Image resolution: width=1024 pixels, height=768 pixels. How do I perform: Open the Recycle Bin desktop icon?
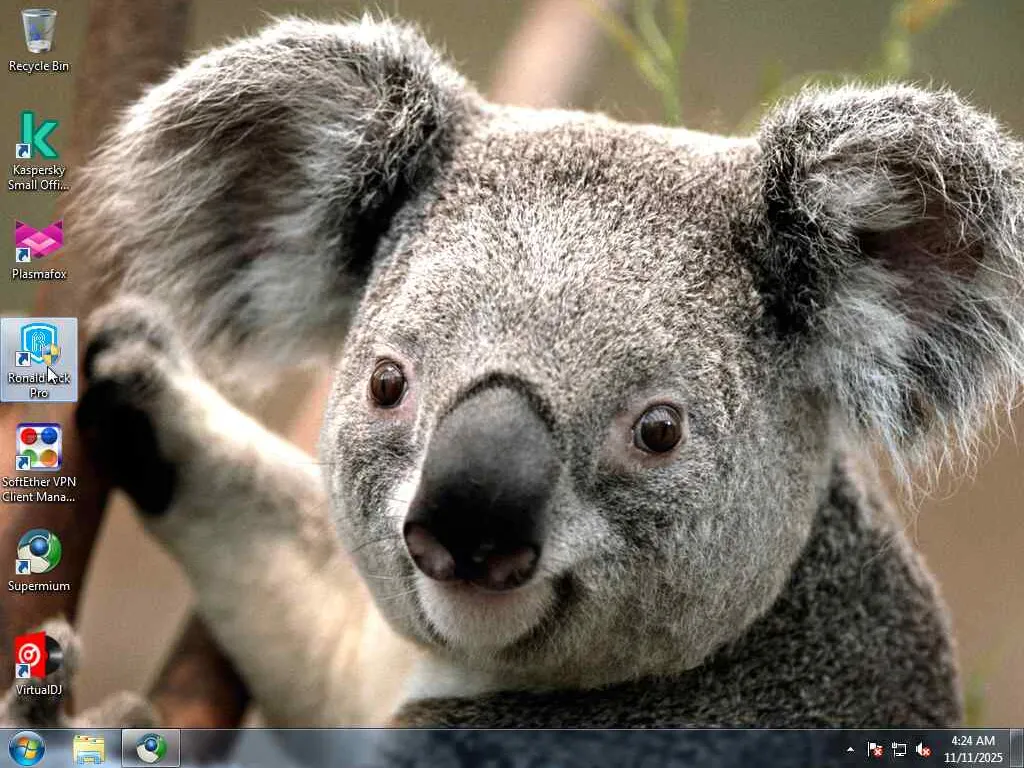click(39, 39)
